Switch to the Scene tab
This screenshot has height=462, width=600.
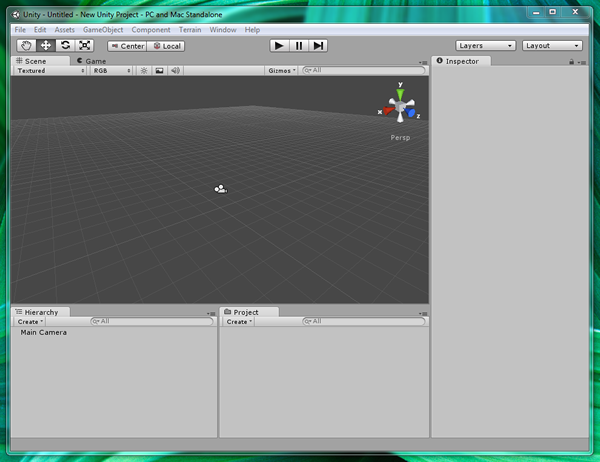40,61
